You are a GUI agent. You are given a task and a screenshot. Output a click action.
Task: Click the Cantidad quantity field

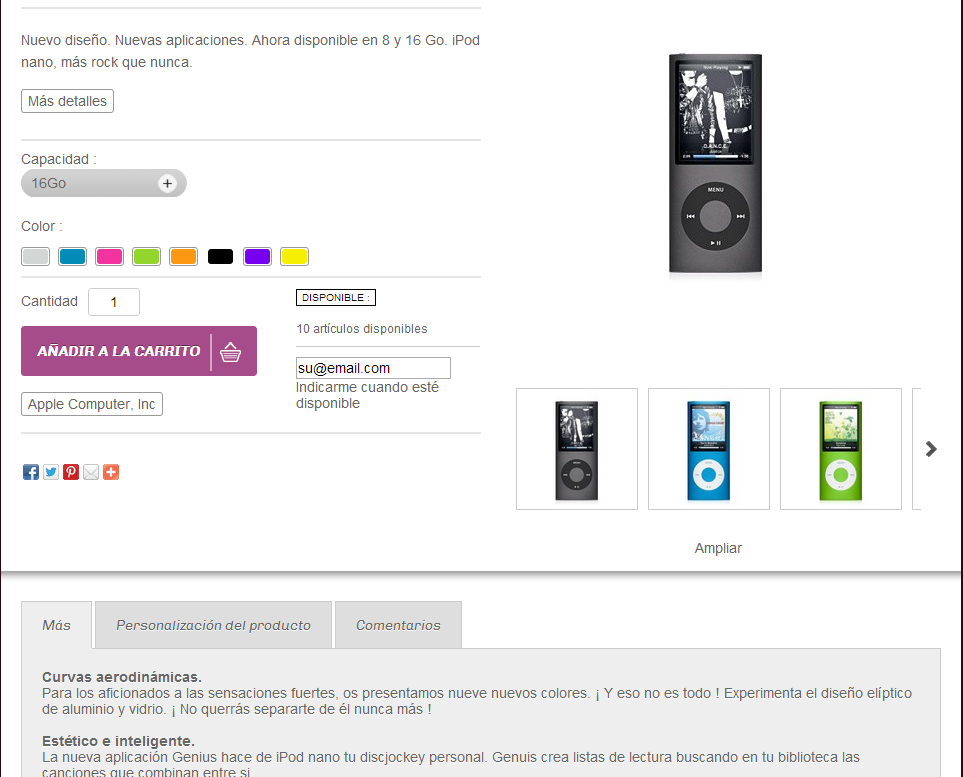coord(114,302)
